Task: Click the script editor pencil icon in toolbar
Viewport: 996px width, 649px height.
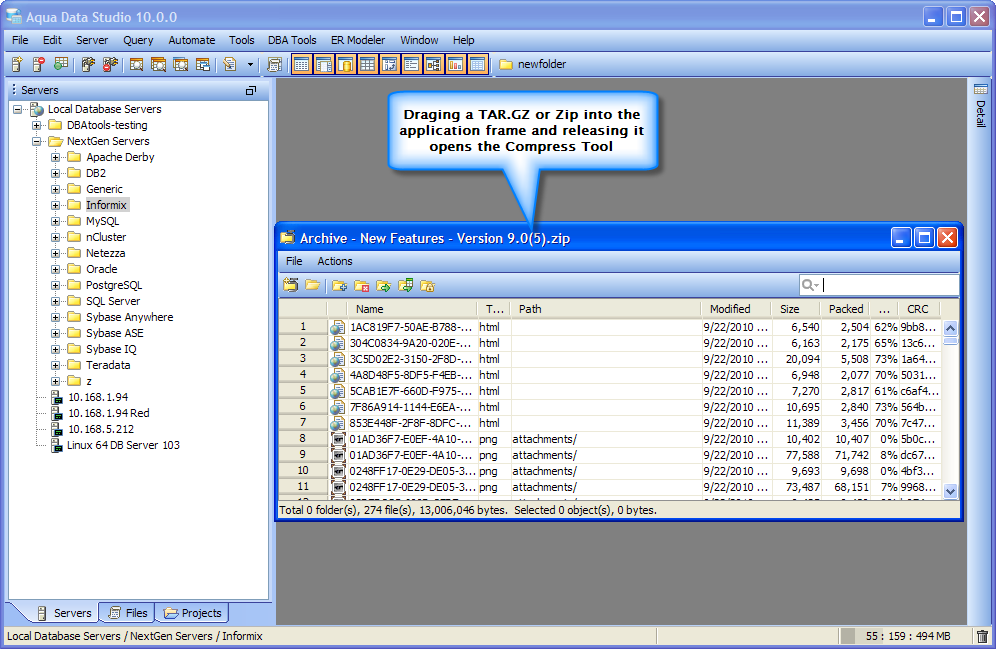Action: [230, 64]
